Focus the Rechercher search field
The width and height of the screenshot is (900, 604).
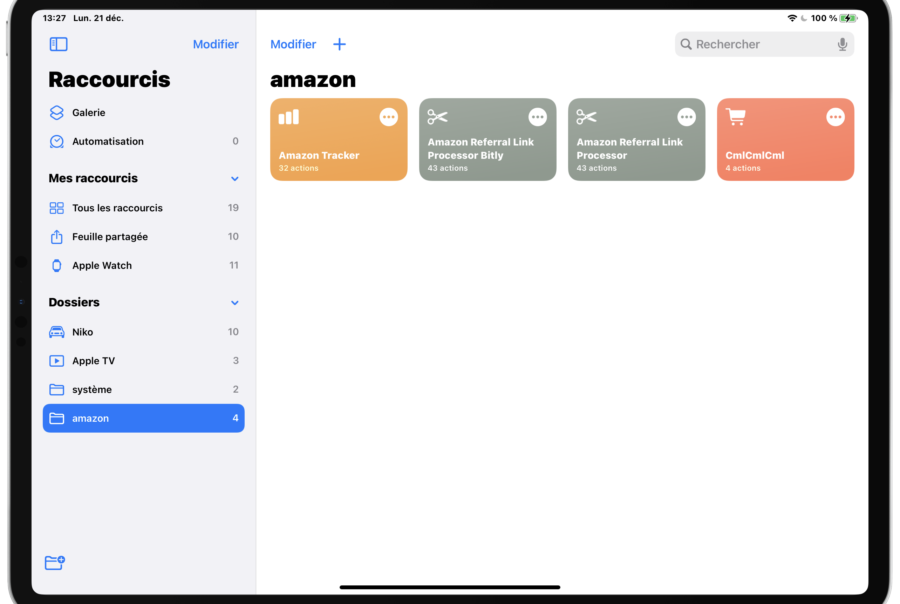click(764, 44)
